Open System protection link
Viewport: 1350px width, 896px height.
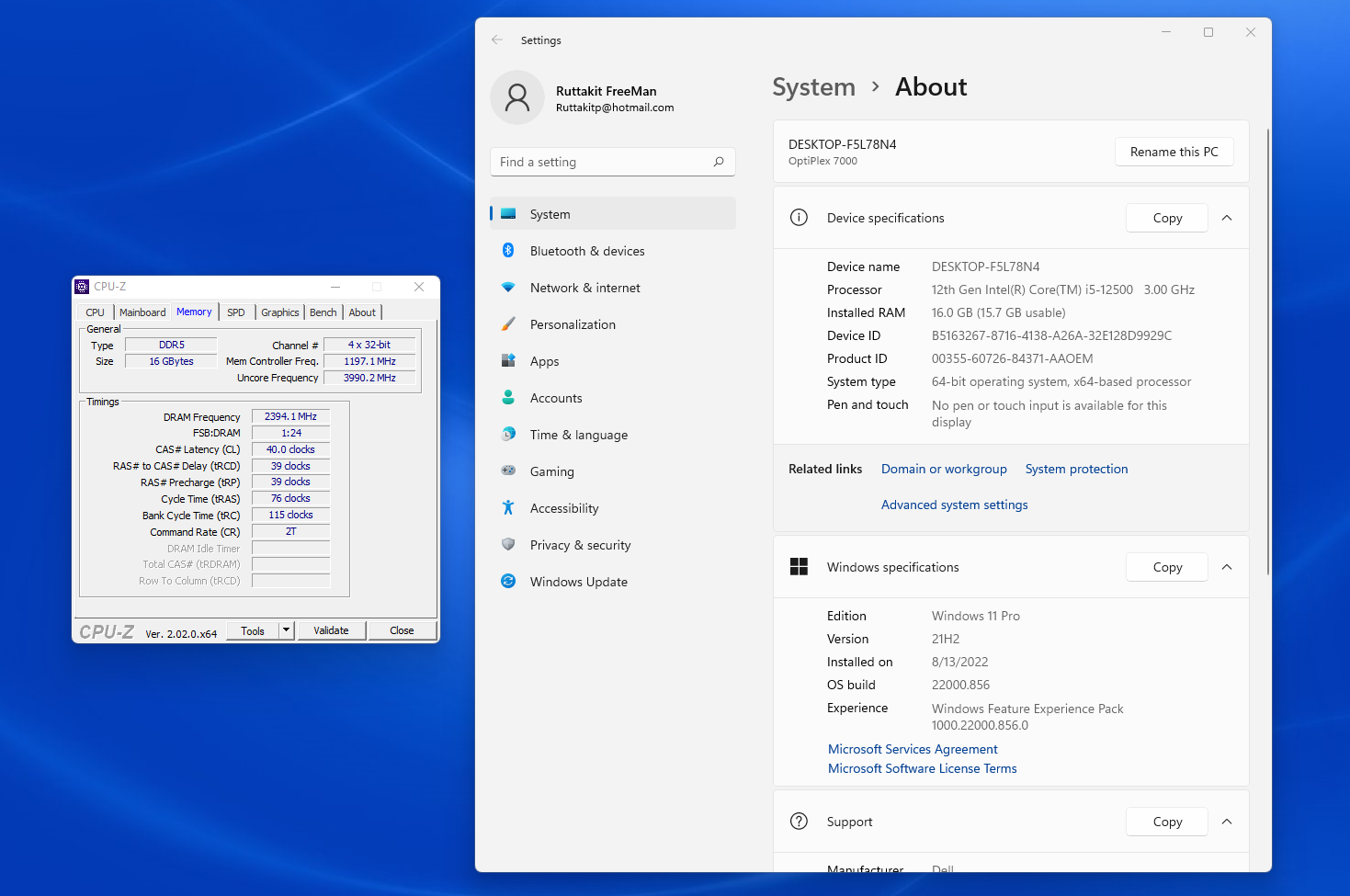pos(1076,469)
